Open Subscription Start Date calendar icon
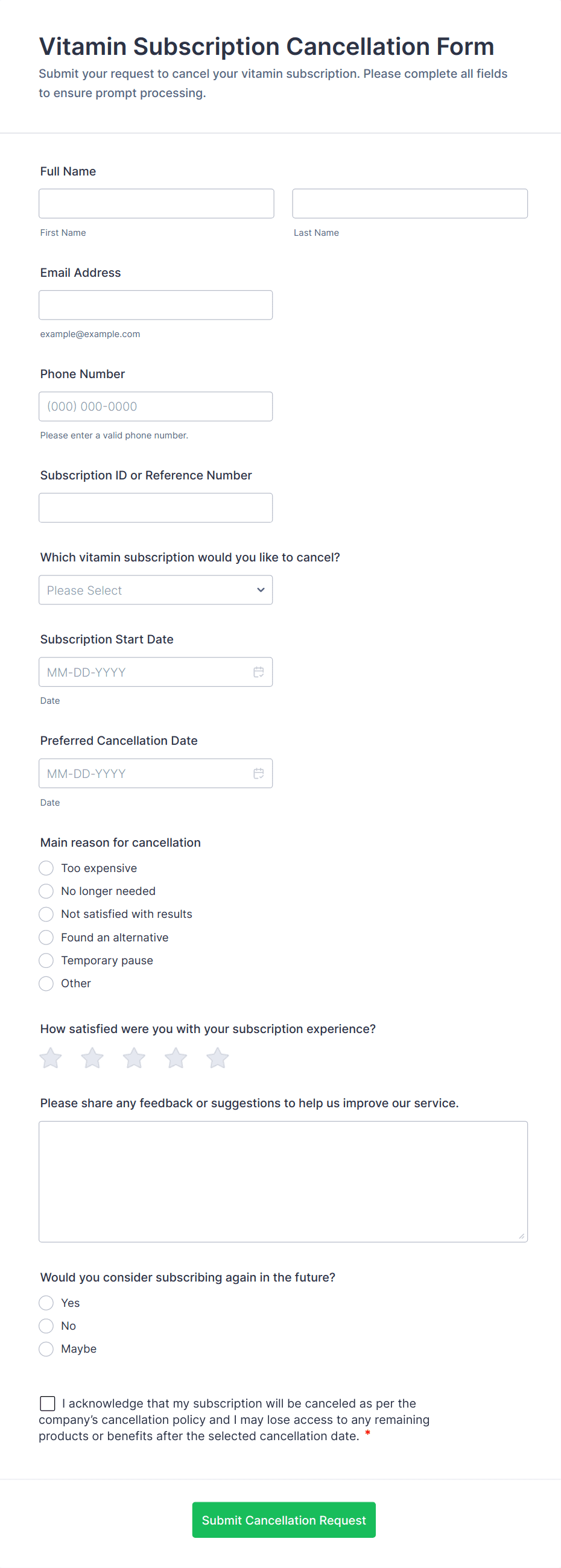Image resolution: width=561 pixels, height=1568 pixels. tap(258, 672)
